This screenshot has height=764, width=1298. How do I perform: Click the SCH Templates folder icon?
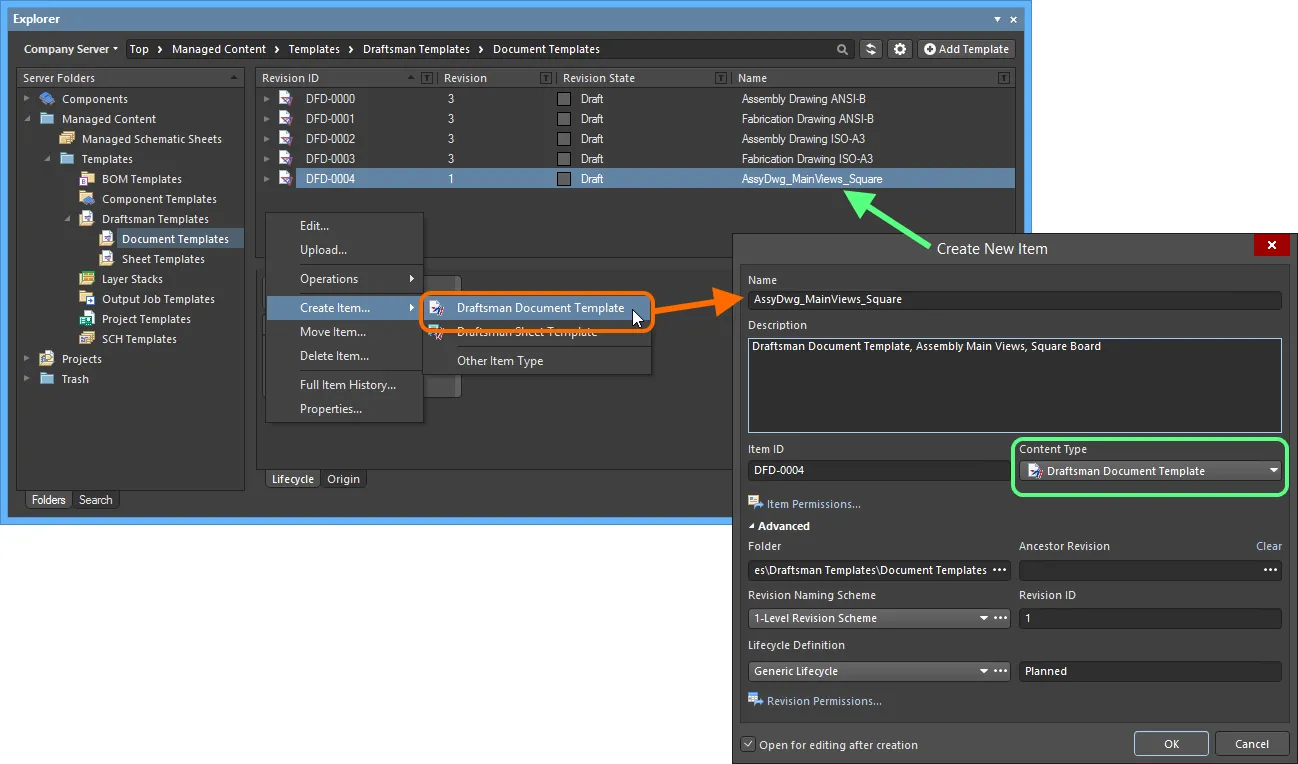pyautogui.click(x=87, y=339)
